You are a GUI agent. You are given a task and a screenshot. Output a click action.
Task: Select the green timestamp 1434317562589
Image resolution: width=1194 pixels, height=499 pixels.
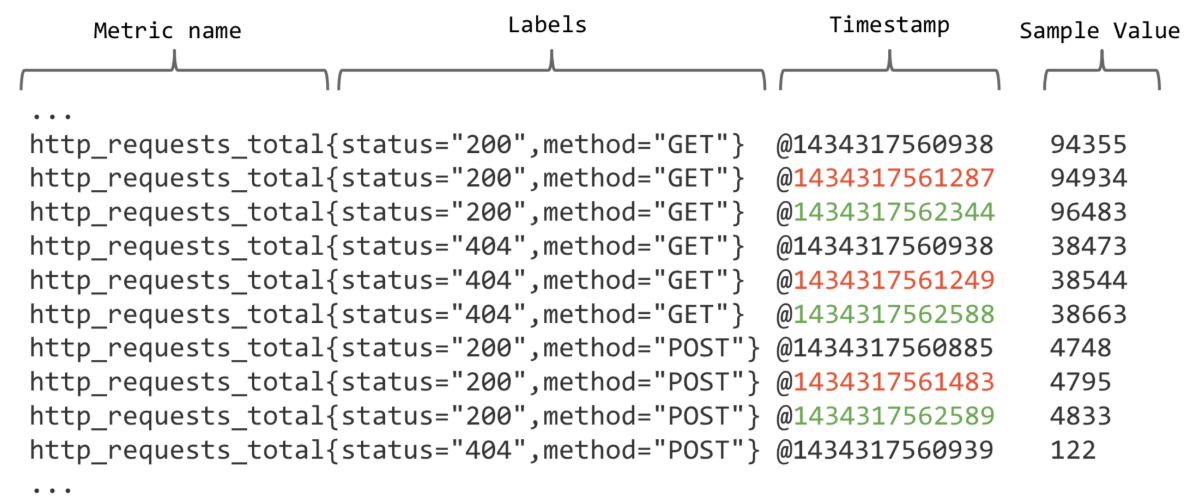point(894,417)
